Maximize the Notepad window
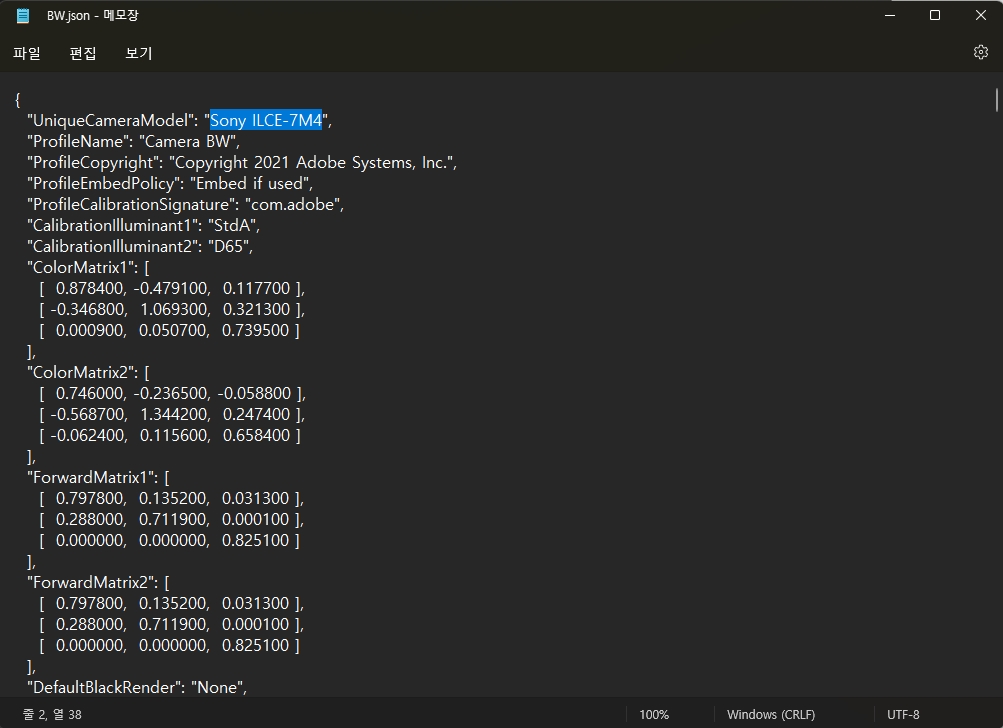This screenshot has height=728, width=1003. [935, 15]
